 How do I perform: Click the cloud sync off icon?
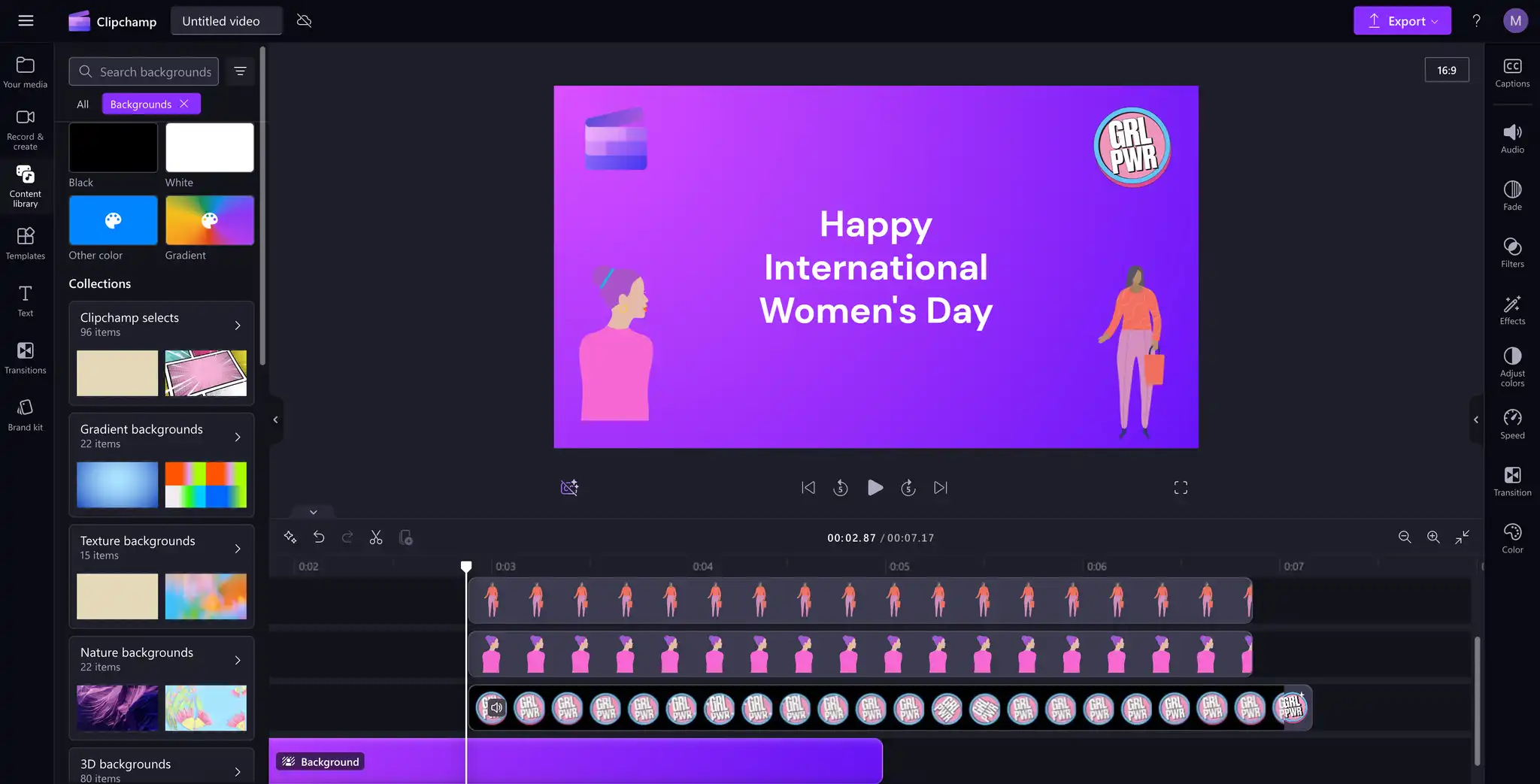point(305,20)
